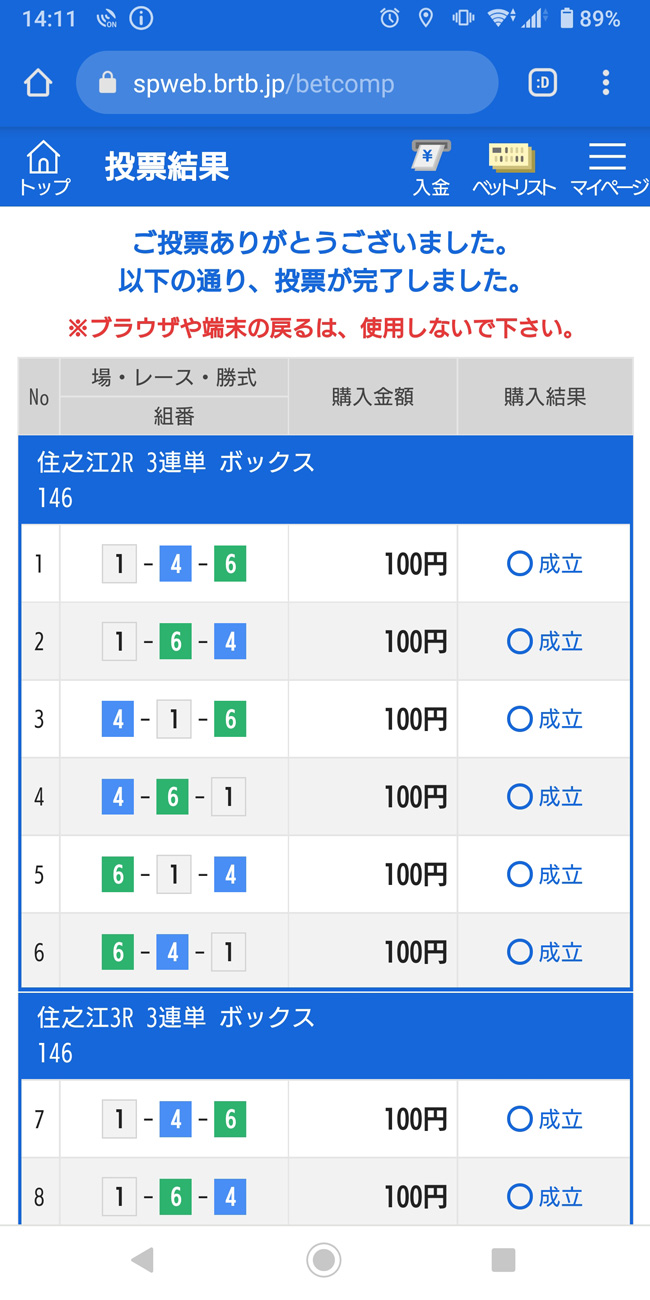650x1300 pixels.
Task: Tap the browser home icon
Action: click(38, 83)
